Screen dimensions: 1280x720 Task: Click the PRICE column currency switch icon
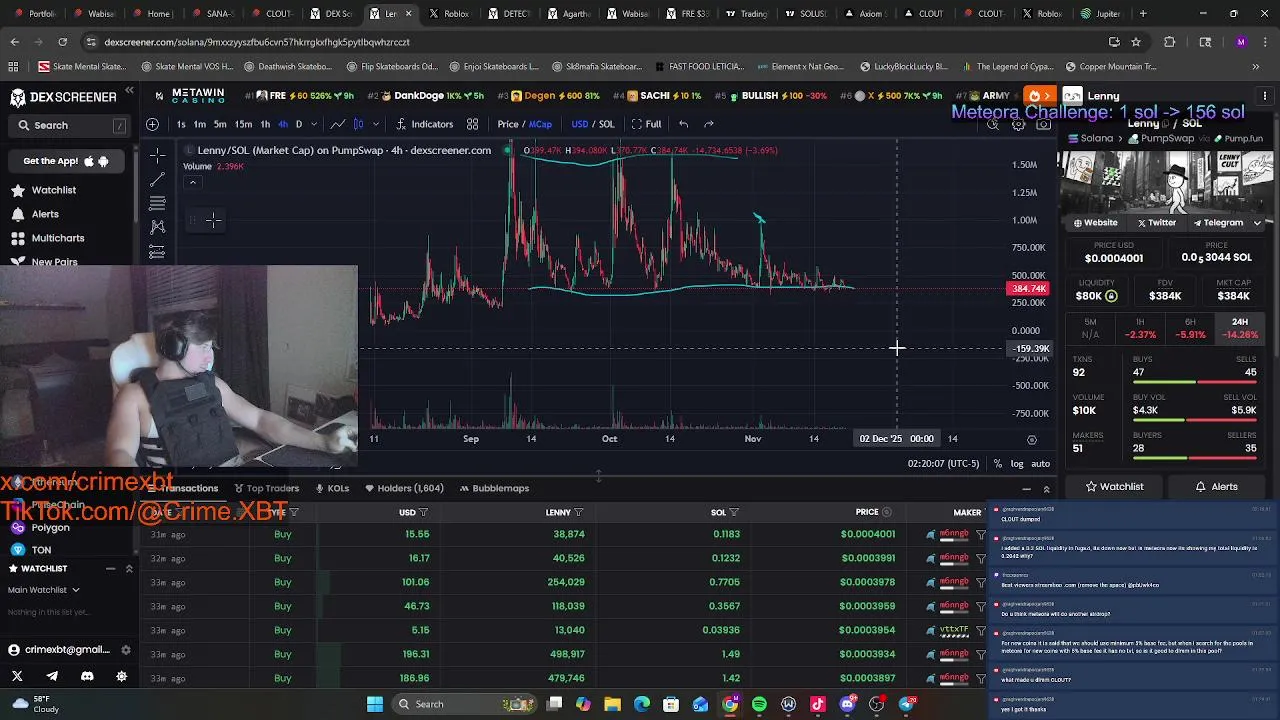pos(886,512)
